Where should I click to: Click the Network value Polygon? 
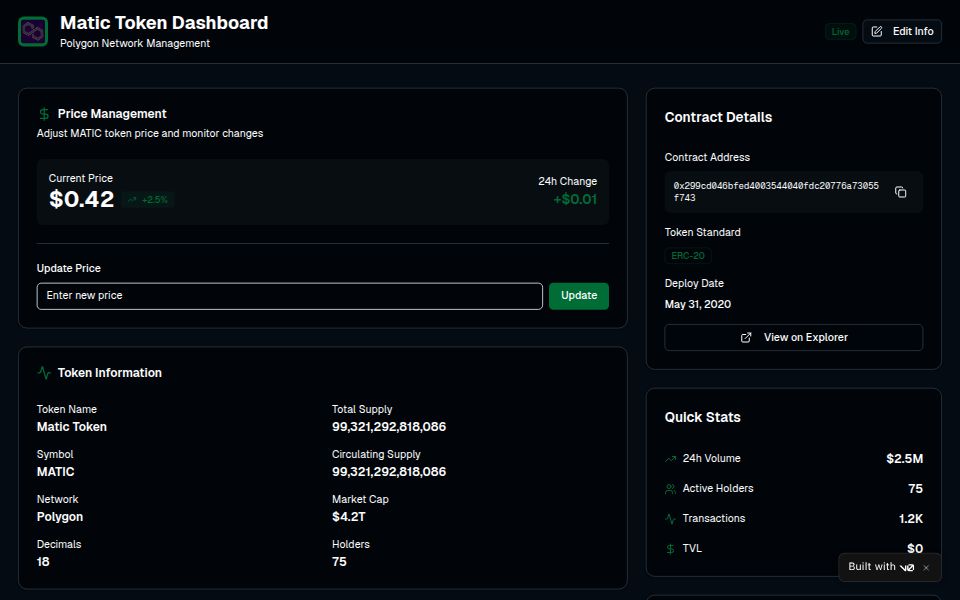60,517
